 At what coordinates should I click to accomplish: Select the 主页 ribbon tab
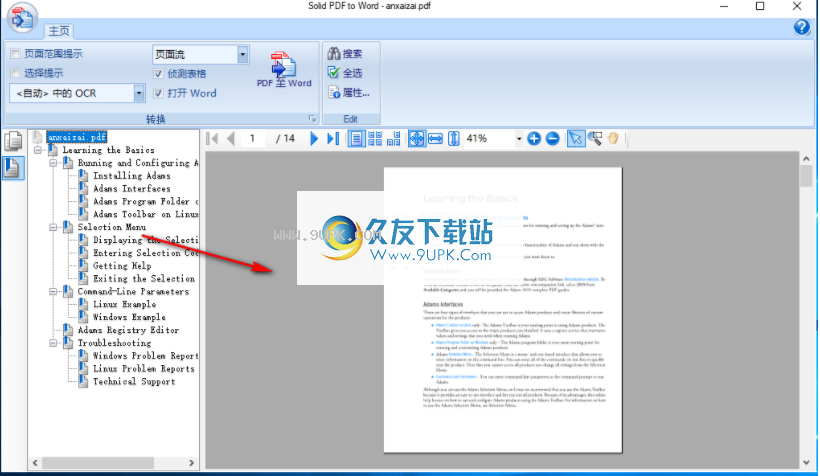[x=59, y=31]
